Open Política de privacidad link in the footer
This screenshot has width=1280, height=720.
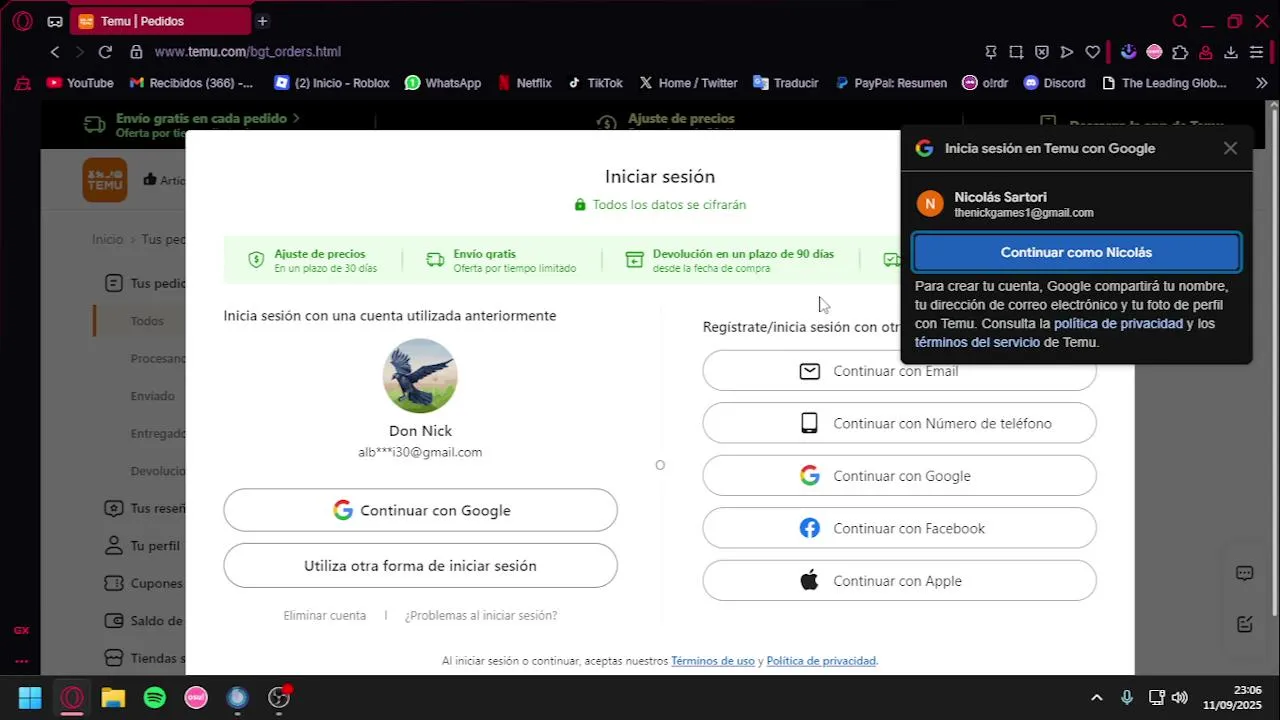point(821,661)
